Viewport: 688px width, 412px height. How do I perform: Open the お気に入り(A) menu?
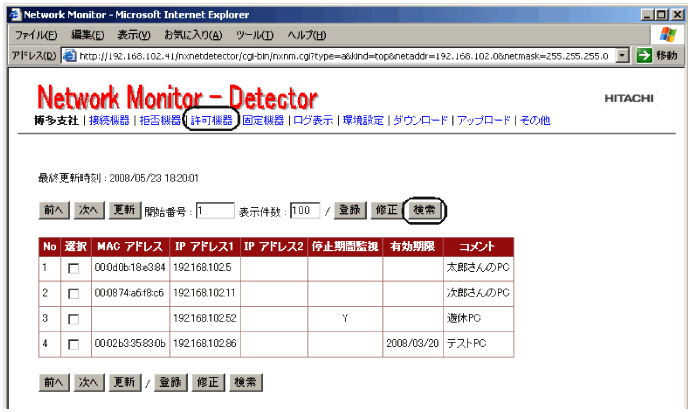[193, 35]
